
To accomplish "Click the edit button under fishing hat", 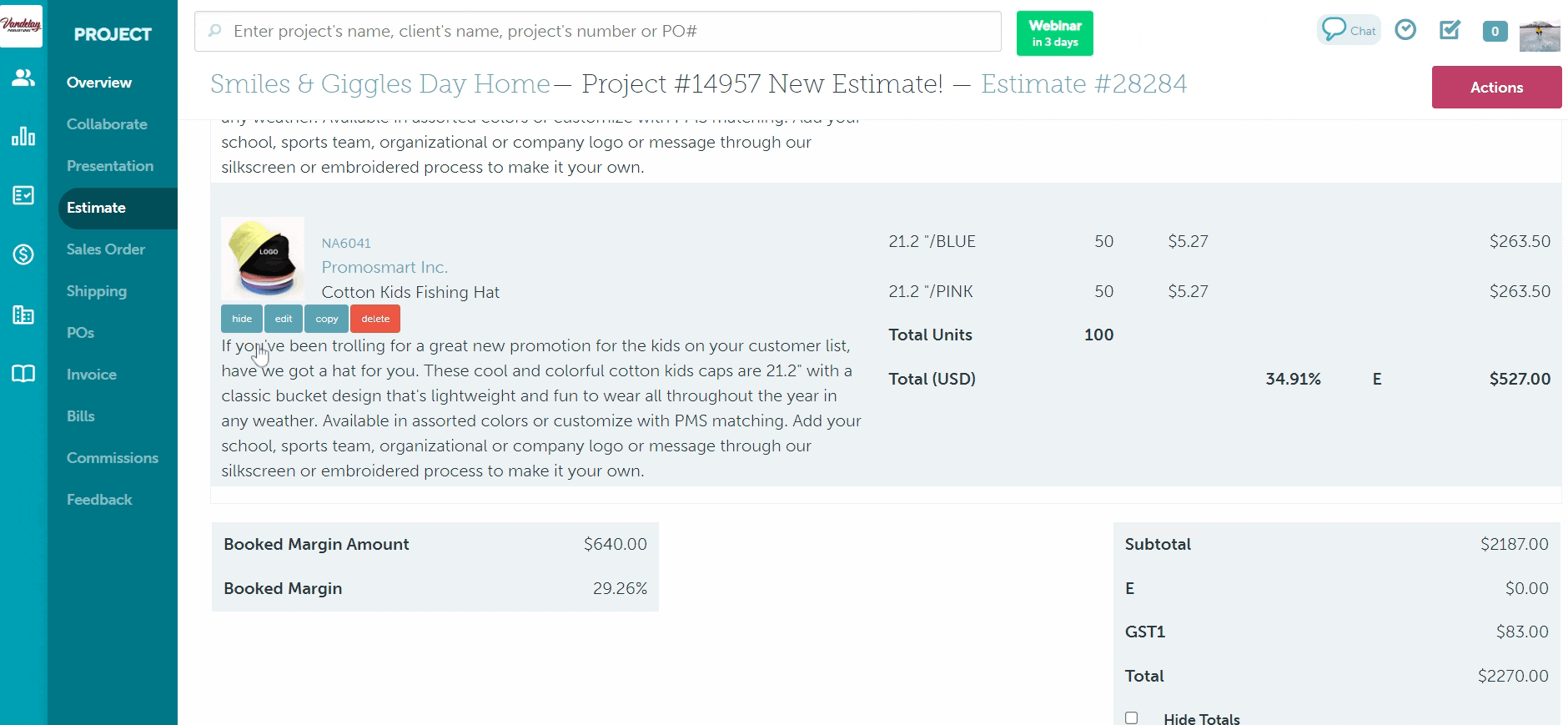I will (x=284, y=319).
